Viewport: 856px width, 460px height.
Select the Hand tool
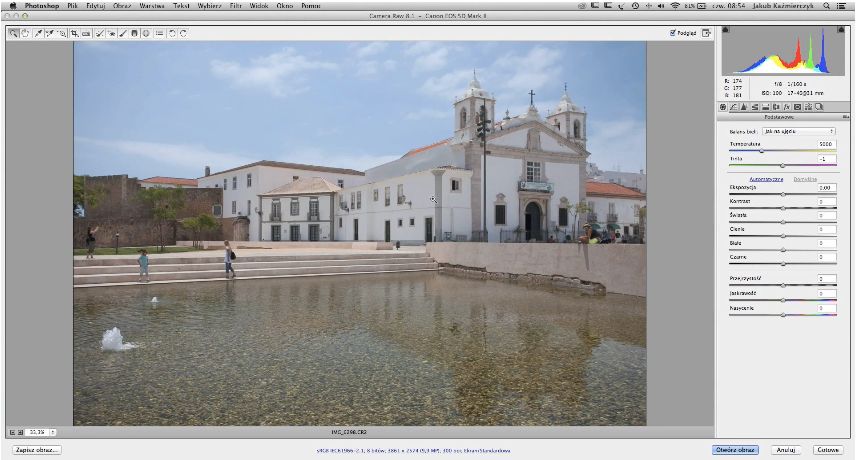pos(25,33)
